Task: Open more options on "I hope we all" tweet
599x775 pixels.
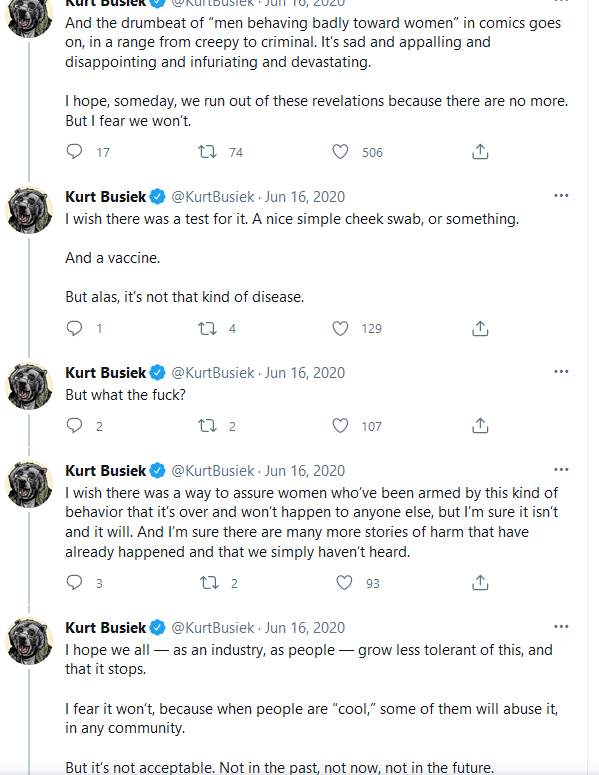Action: 561,627
